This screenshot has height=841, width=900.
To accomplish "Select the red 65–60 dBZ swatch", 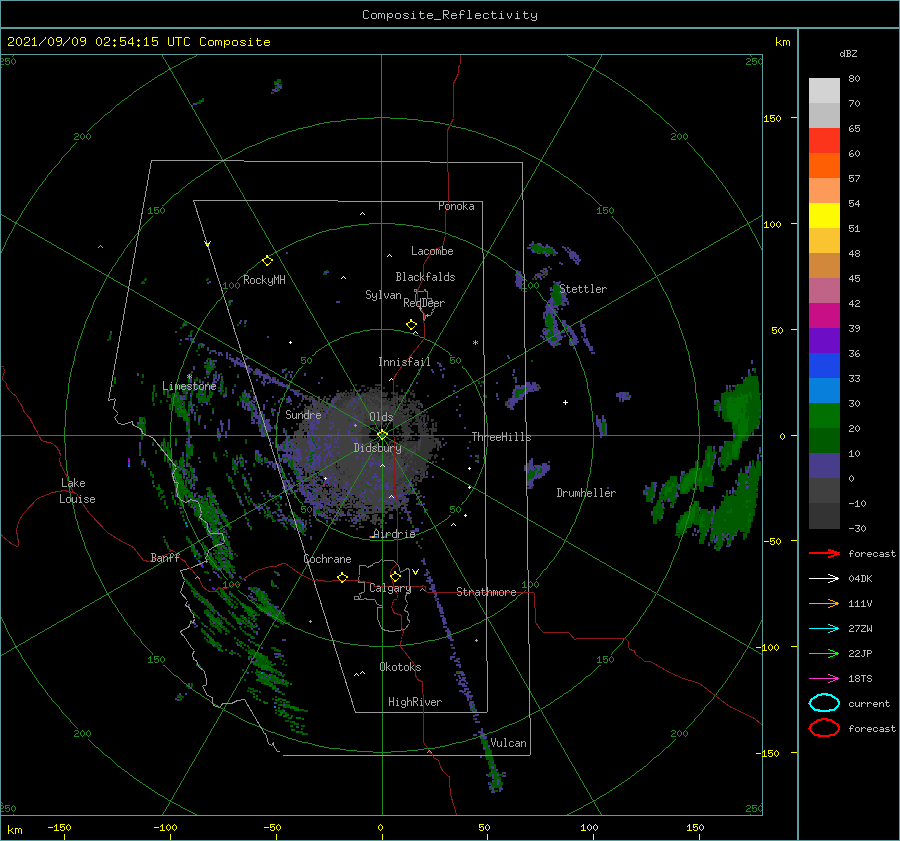I will (x=824, y=141).
